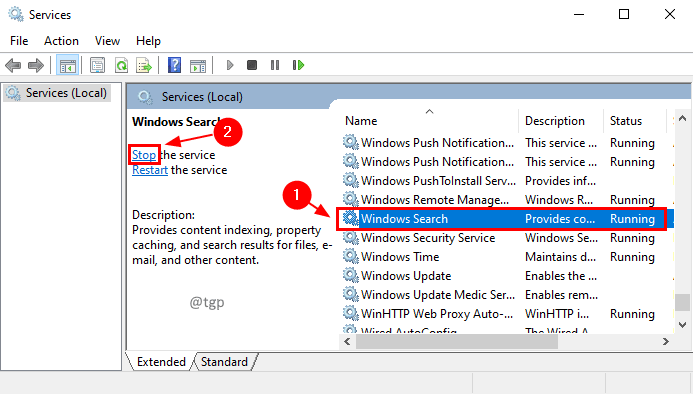Toggle Show/Hide Console Tree icon
The height and width of the screenshot is (394, 693).
coord(67,65)
